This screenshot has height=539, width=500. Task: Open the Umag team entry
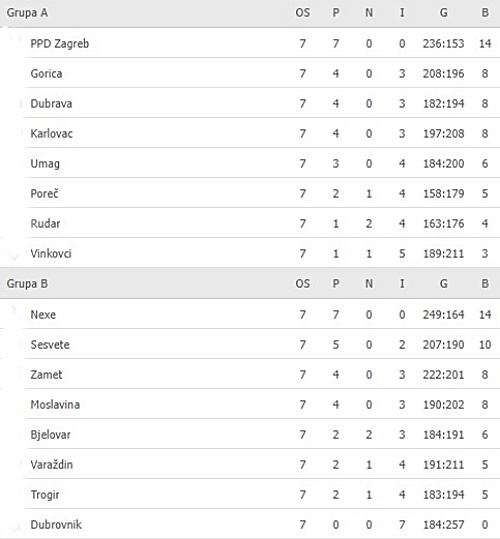(x=45, y=164)
